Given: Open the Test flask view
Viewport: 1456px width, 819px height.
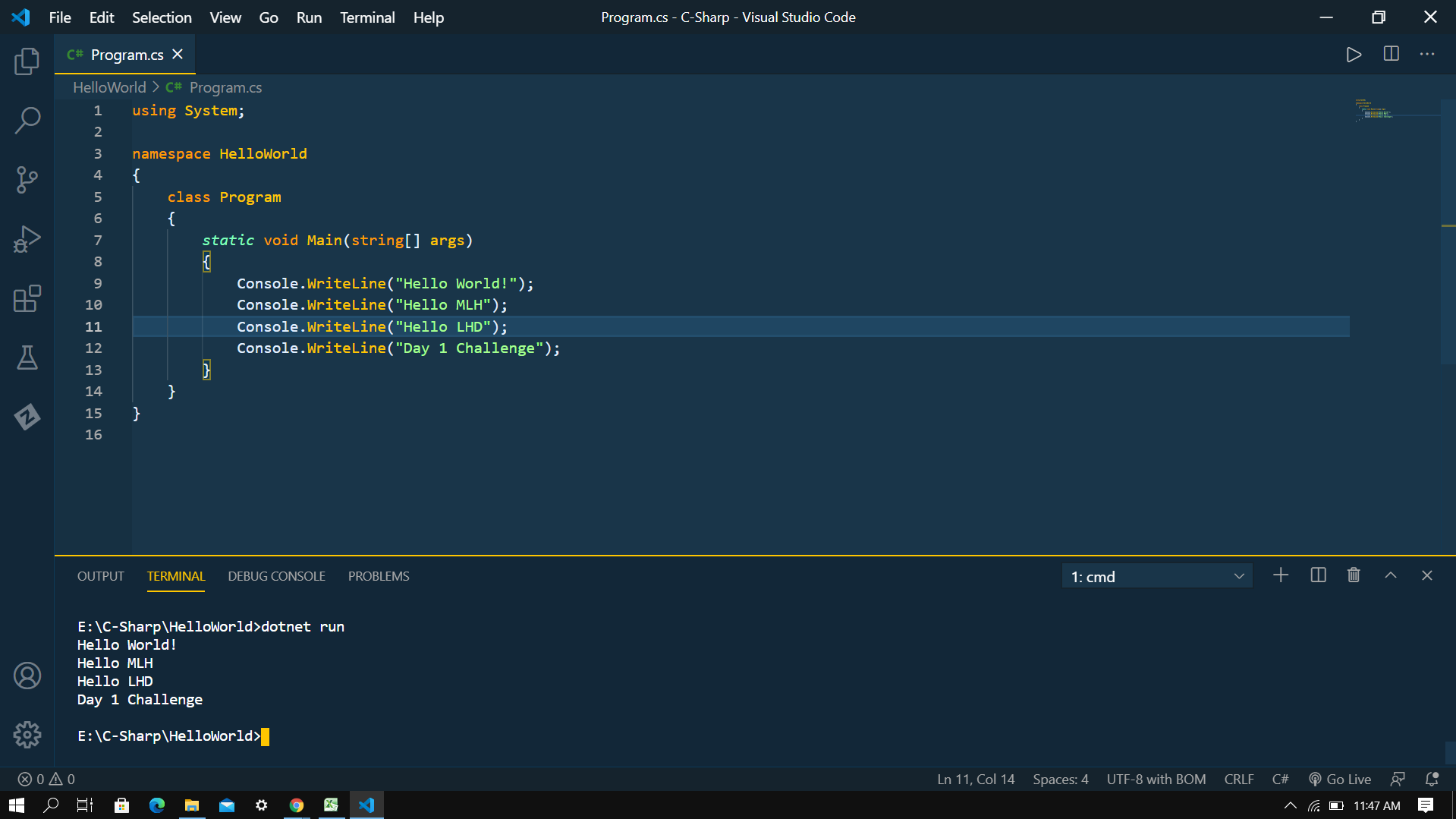Looking at the screenshot, I should pos(27,358).
